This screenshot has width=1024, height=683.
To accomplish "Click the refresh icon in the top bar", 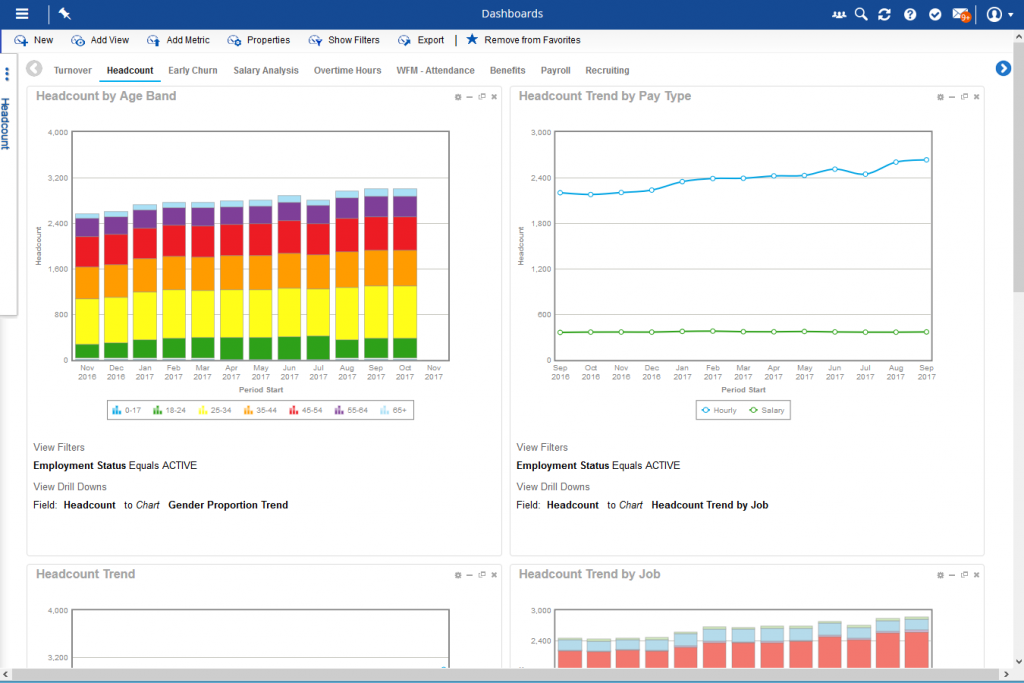I will 884,14.
